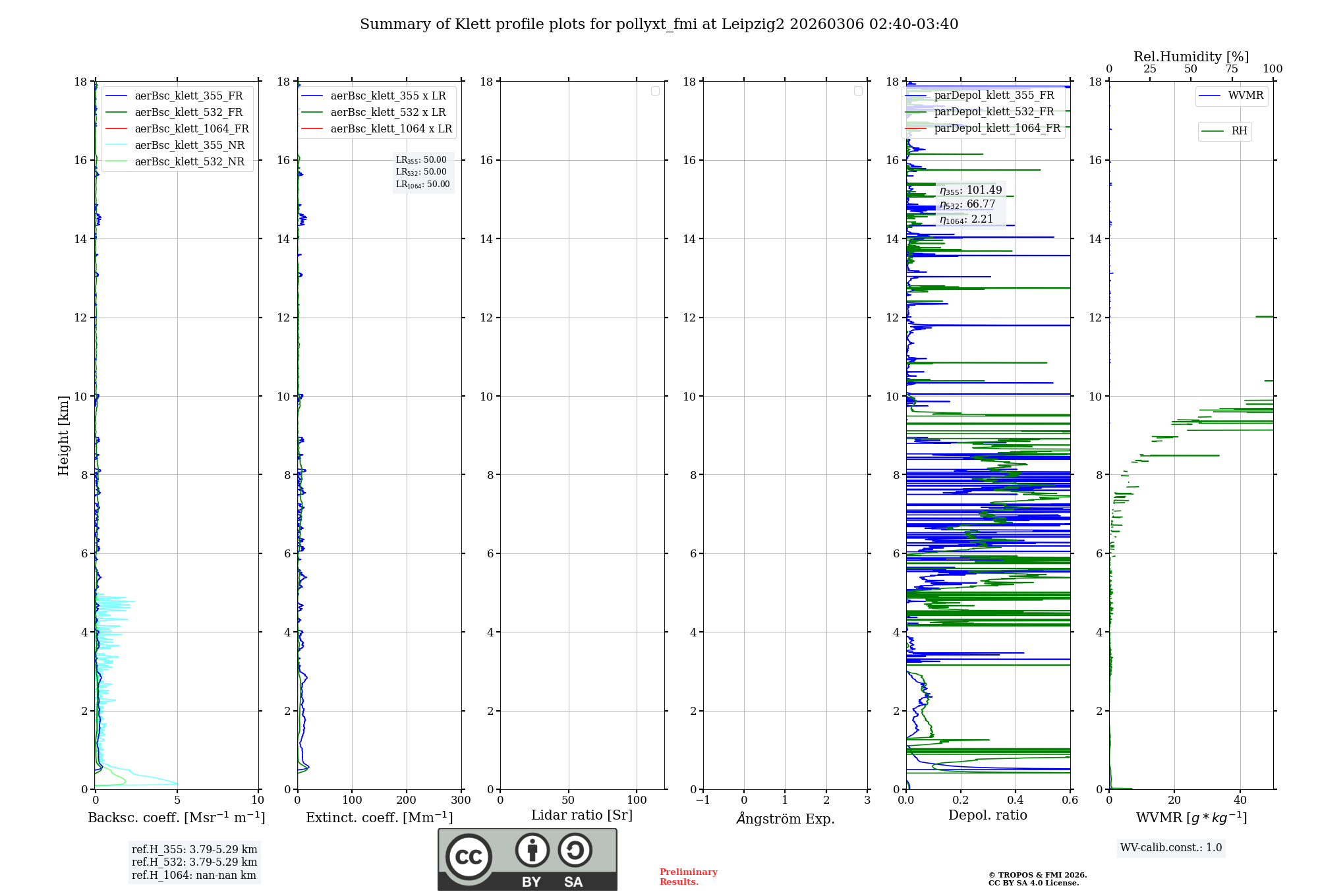This screenshot has height=896, width=1318.
Task: Click the parDepol_klett_532_FR legend entry
Action: [994, 112]
